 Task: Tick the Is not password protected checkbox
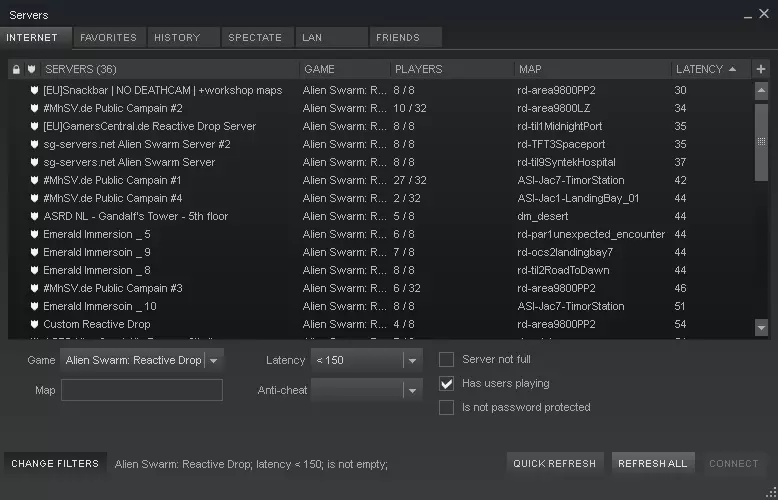(x=447, y=408)
